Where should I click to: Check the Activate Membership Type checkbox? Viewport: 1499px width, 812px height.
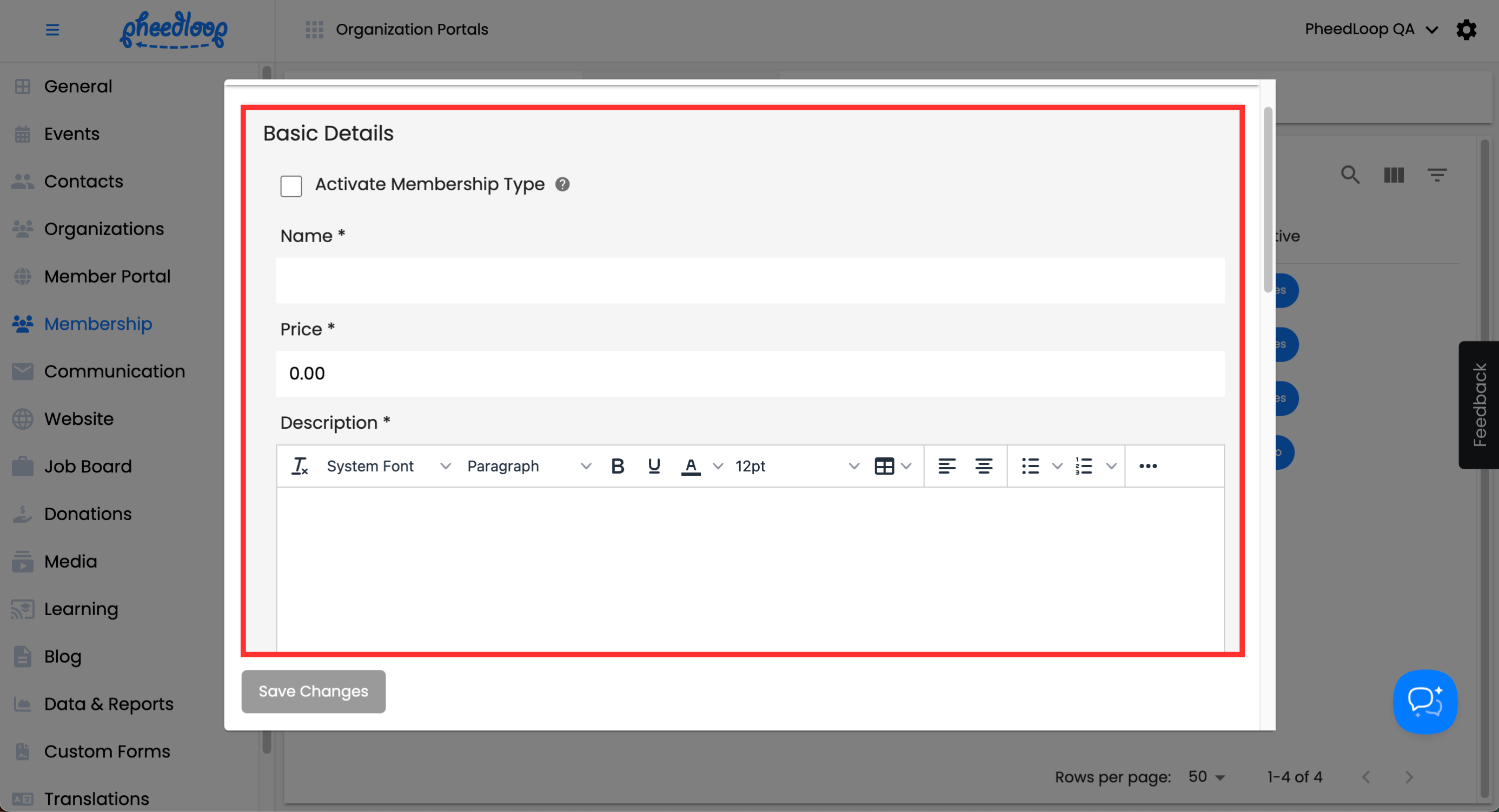(291, 186)
